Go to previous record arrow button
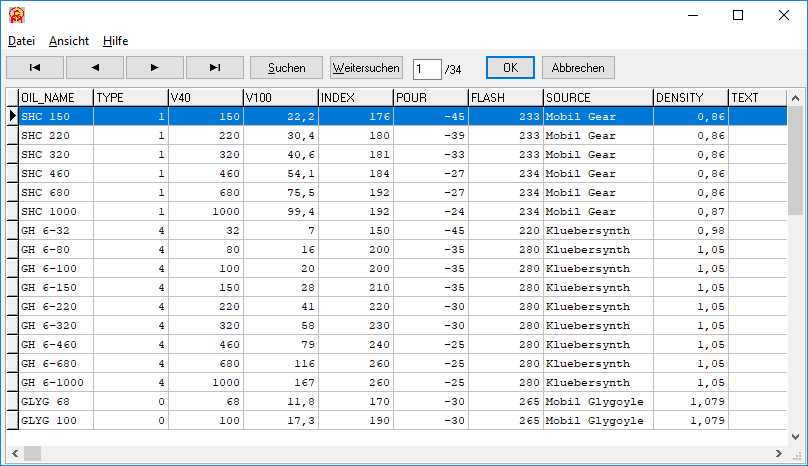Screen dimensions: 808x466 [x=95, y=68]
